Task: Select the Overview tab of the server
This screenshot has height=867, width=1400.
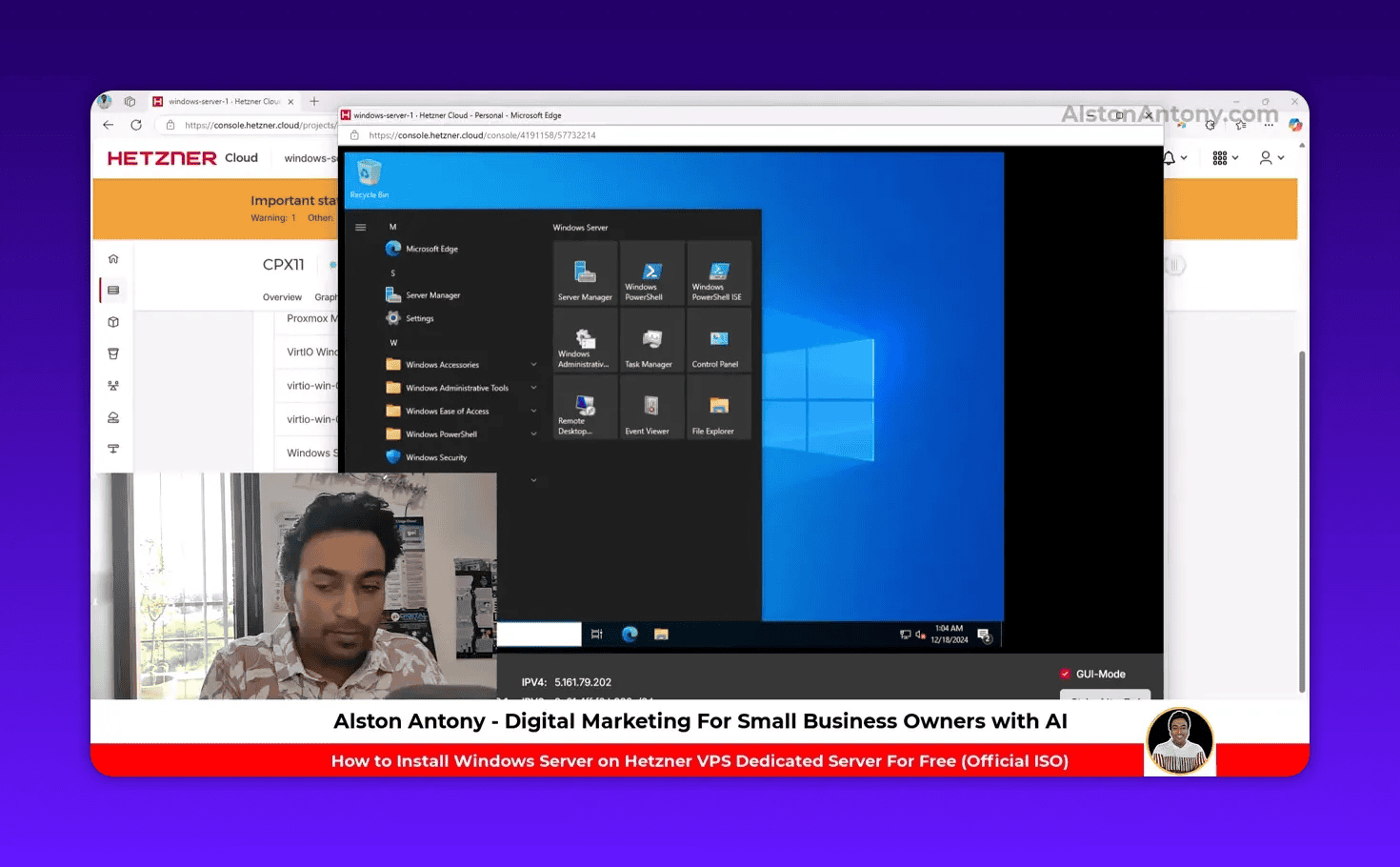Action: (282, 296)
